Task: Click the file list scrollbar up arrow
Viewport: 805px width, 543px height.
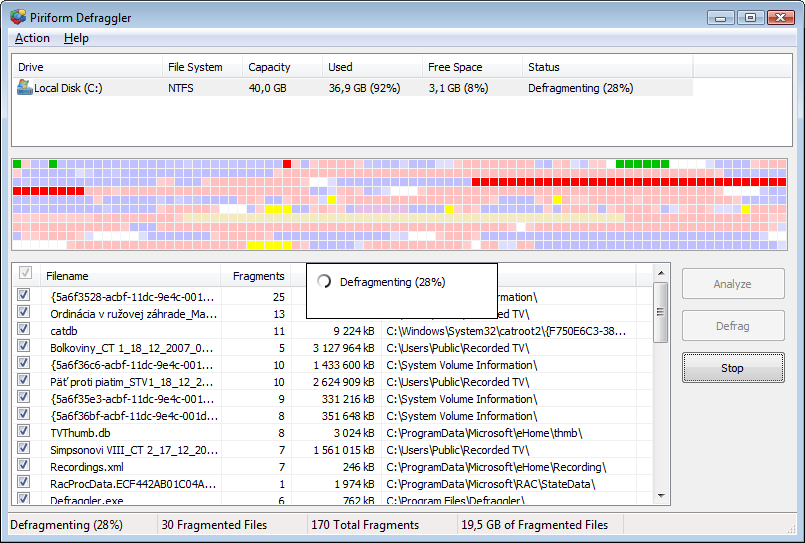Action: pyautogui.click(x=661, y=273)
